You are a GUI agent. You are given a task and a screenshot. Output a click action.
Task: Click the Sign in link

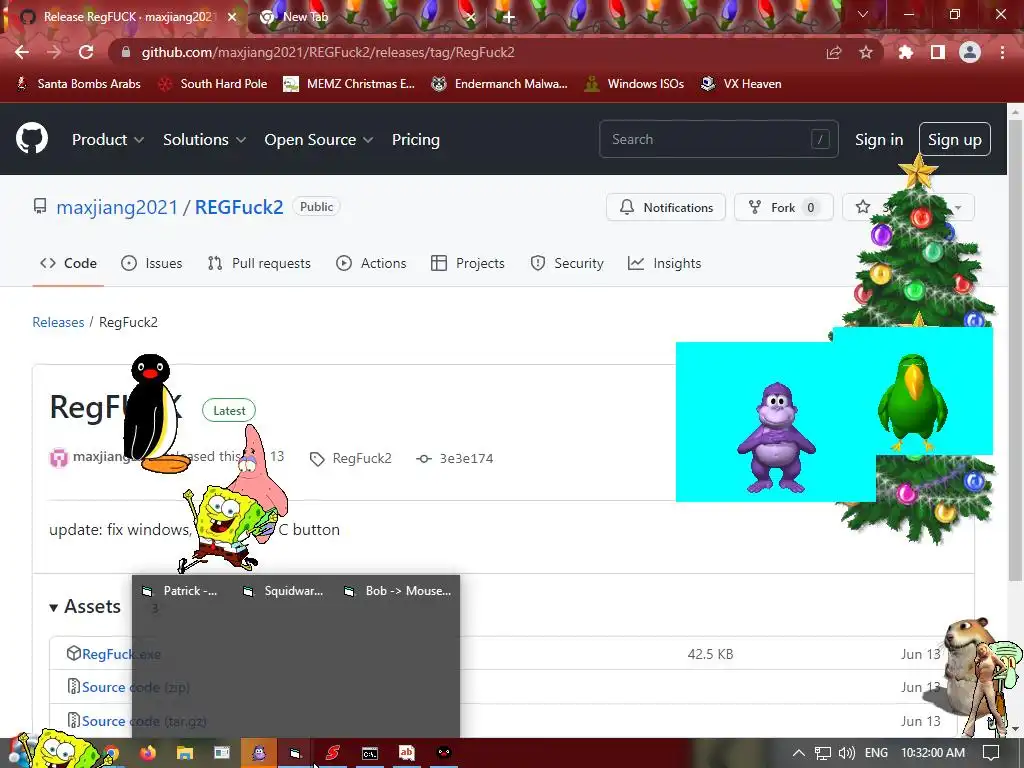879,140
